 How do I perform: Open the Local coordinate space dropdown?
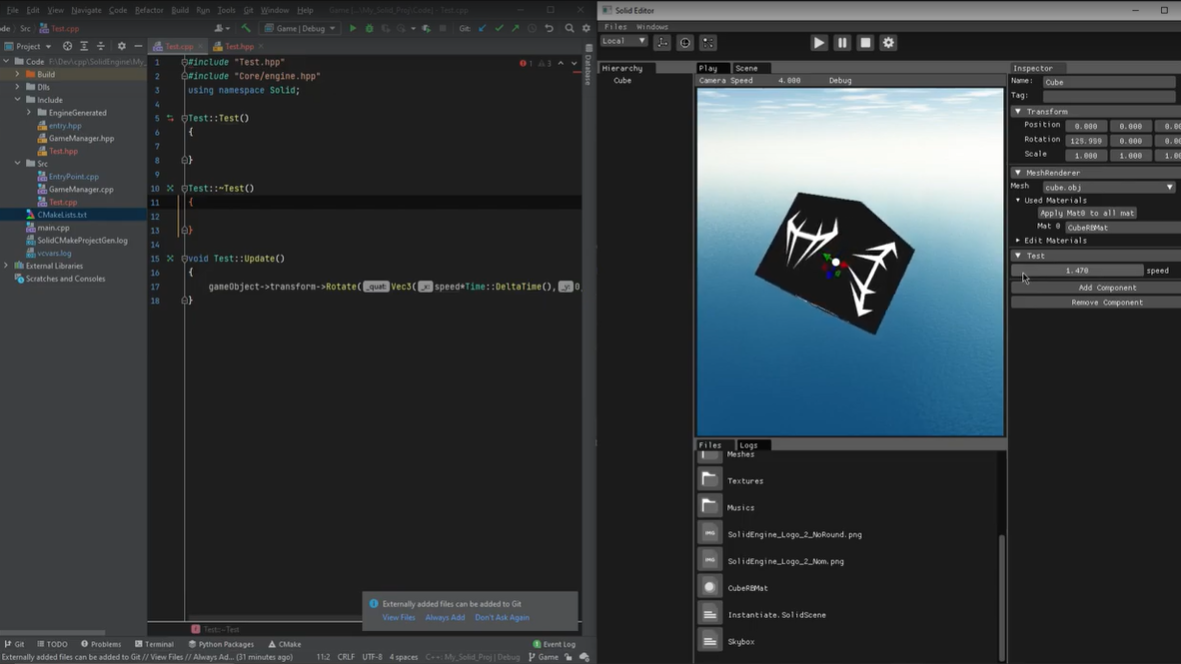tap(624, 41)
